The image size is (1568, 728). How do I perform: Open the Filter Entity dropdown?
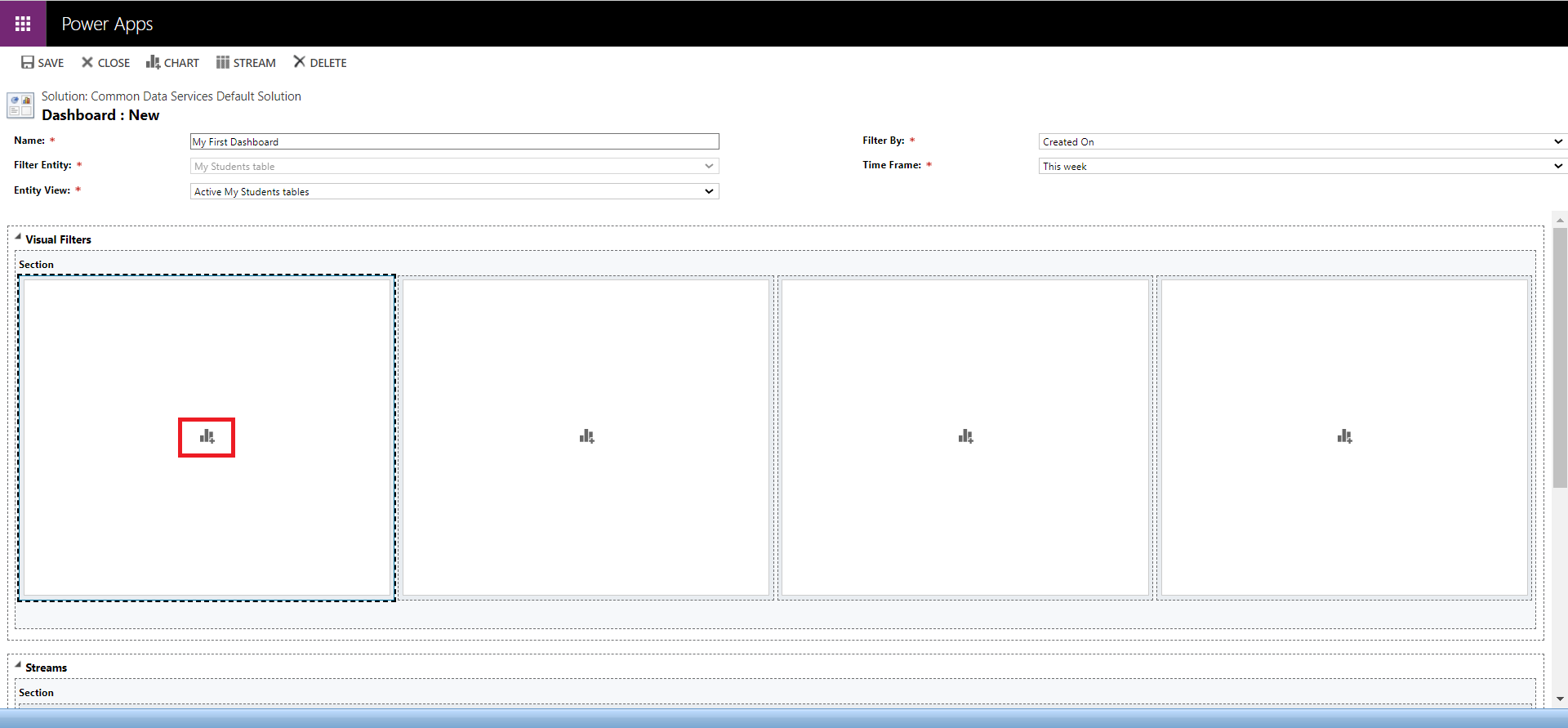pyautogui.click(x=454, y=166)
